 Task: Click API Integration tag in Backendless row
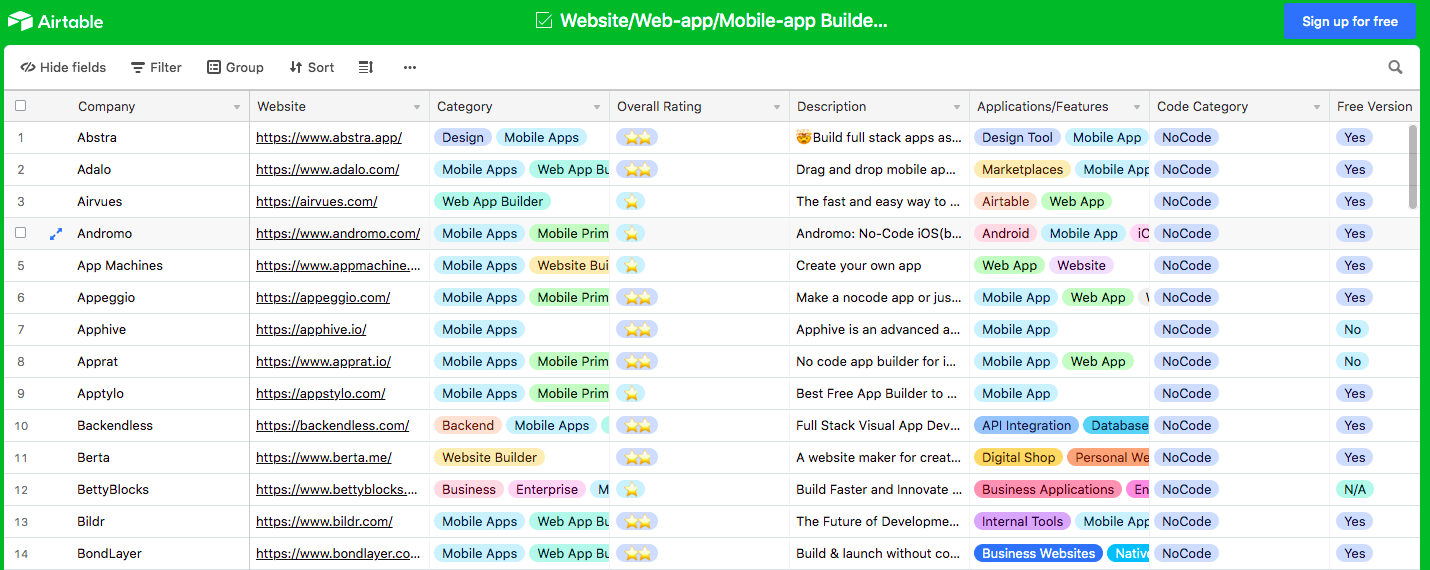point(1027,426)
